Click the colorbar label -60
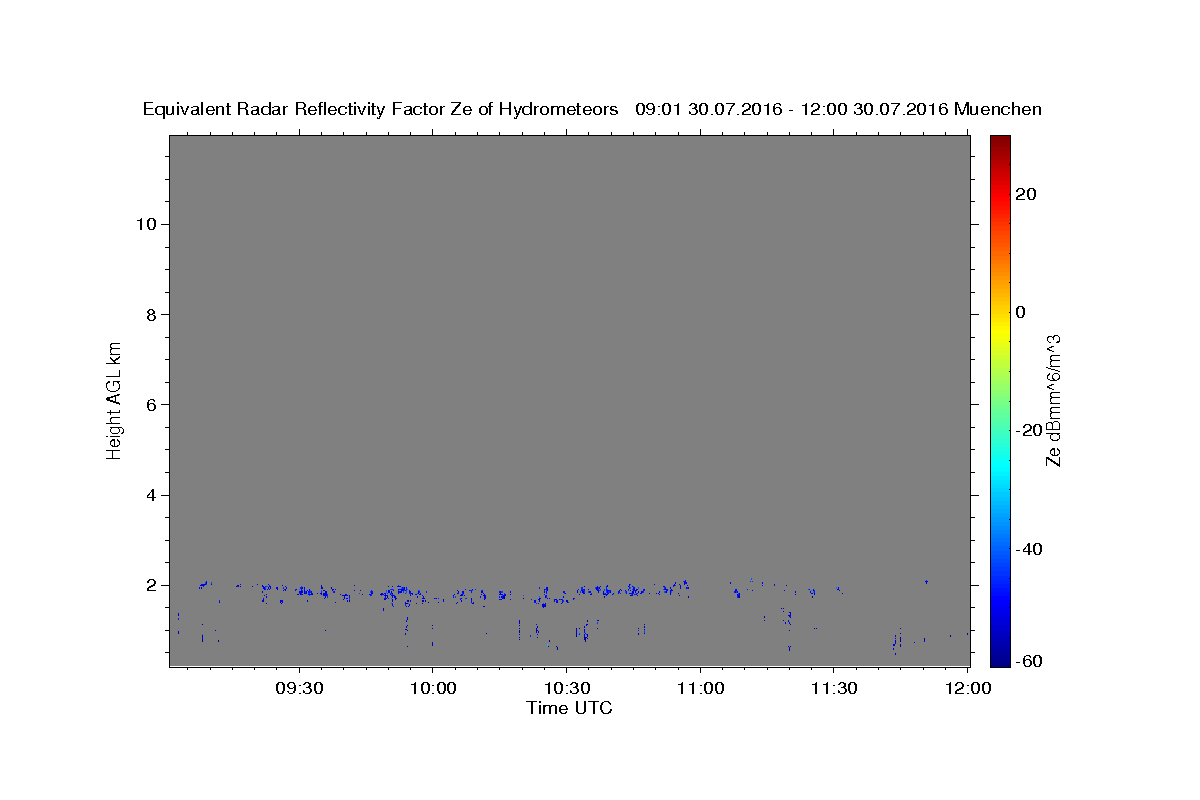 1028,662
